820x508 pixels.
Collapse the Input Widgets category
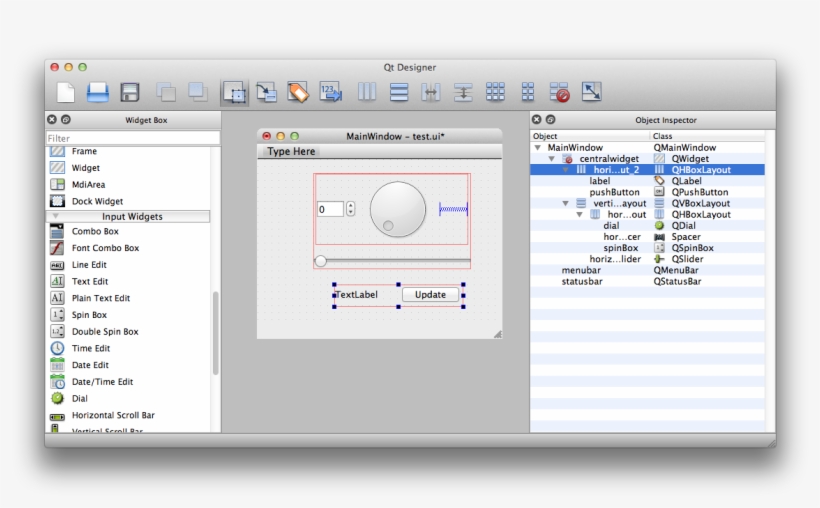(56, 216)
